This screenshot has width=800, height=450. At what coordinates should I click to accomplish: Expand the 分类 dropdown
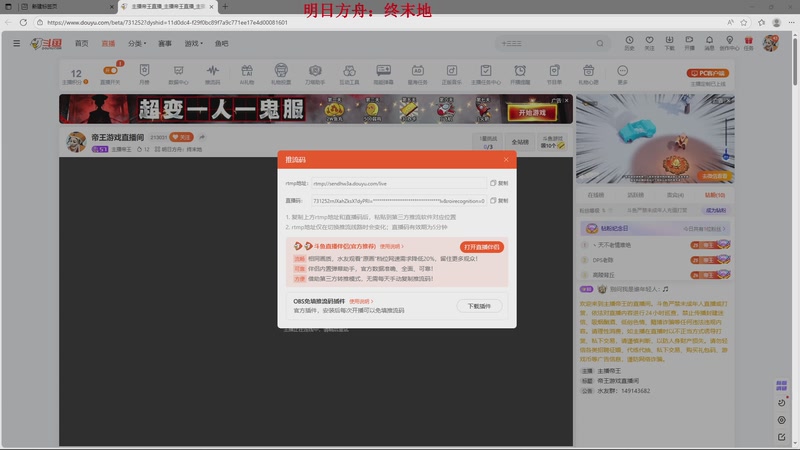coord(137,43)
